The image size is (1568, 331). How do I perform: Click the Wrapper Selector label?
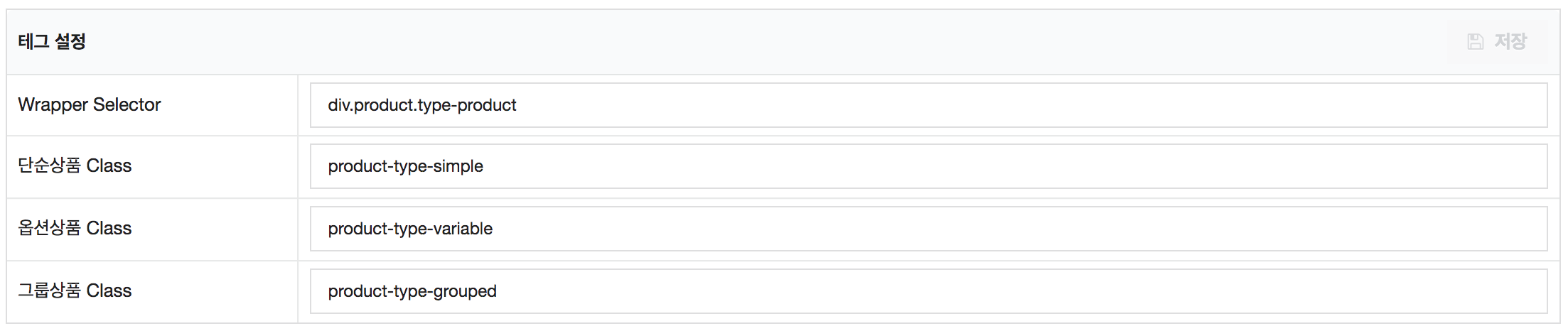[90, 105]
